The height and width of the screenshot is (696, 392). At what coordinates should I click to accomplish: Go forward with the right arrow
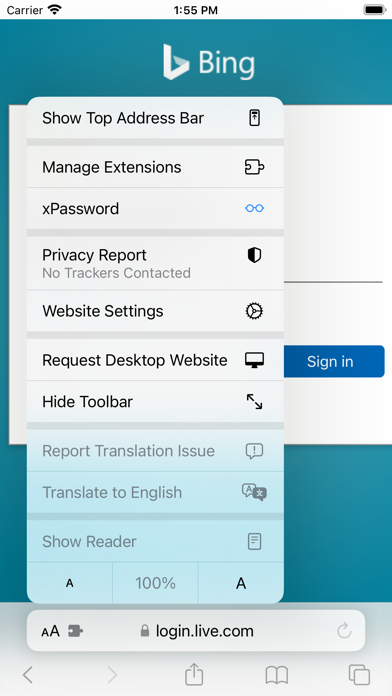point(112,675)
